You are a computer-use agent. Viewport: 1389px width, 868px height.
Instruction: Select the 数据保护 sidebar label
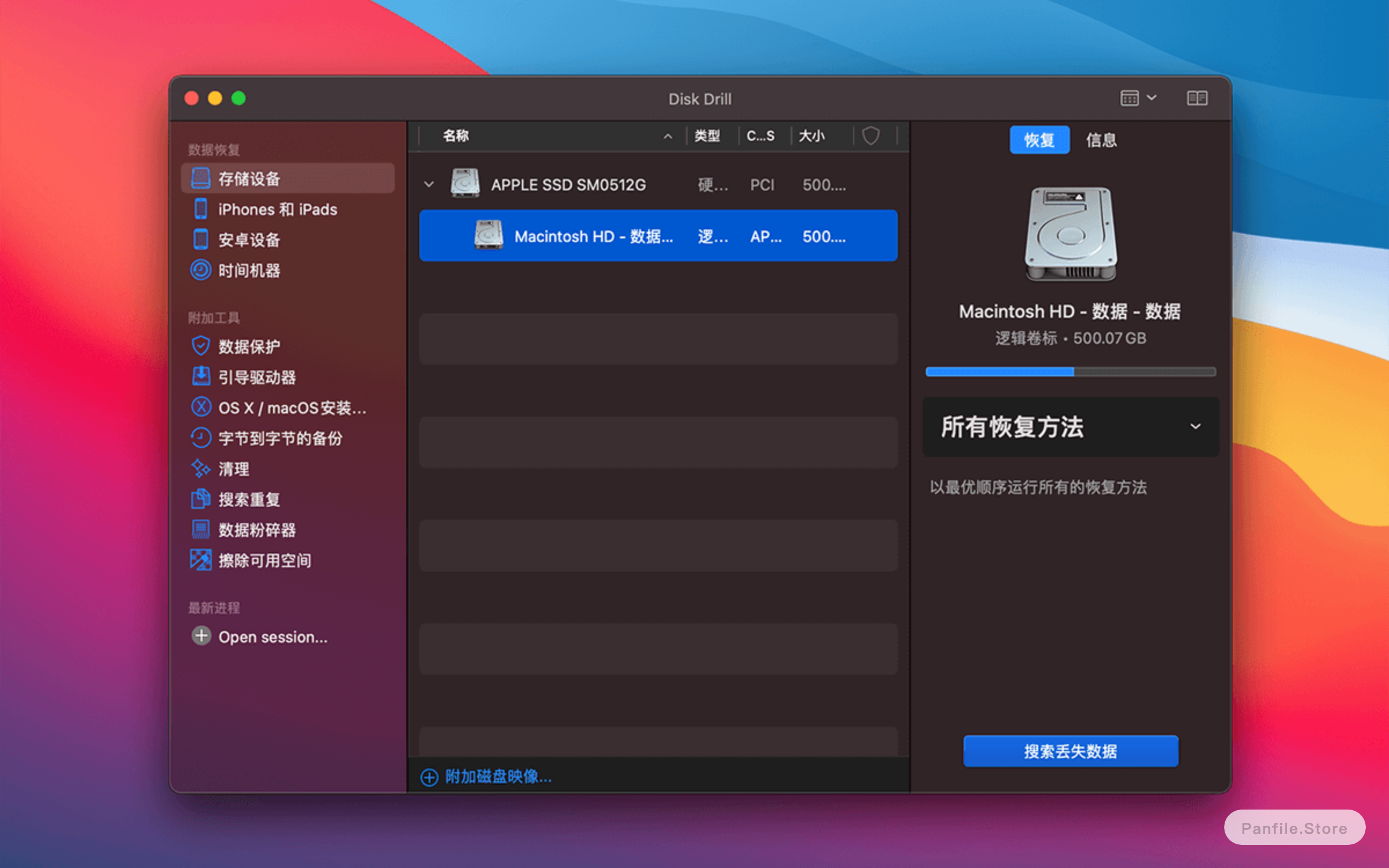tap(249, 347)
